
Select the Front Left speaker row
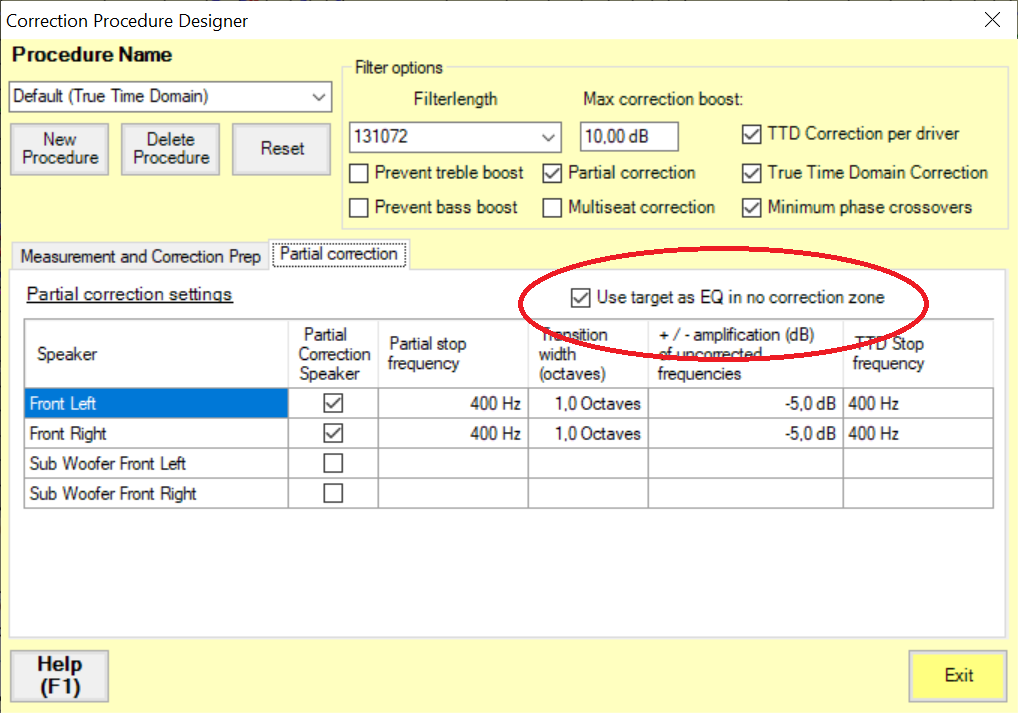point(156,404)
